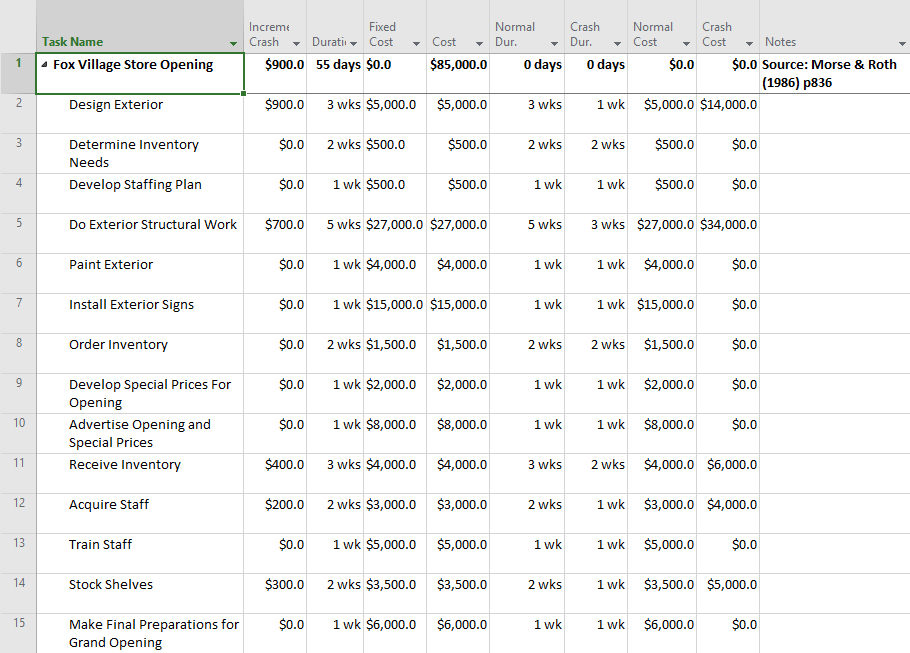Open the Normal Dur. column filter dropdown
The width and height of the screenshot is (910, 653).
554,44
